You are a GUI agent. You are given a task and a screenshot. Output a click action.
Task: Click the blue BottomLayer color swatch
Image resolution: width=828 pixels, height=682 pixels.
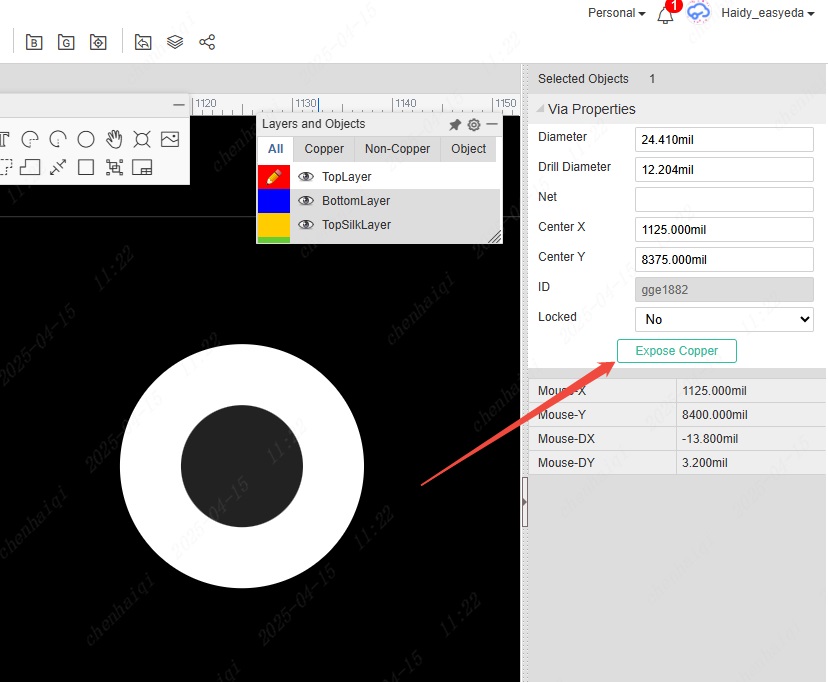(273, 201)
